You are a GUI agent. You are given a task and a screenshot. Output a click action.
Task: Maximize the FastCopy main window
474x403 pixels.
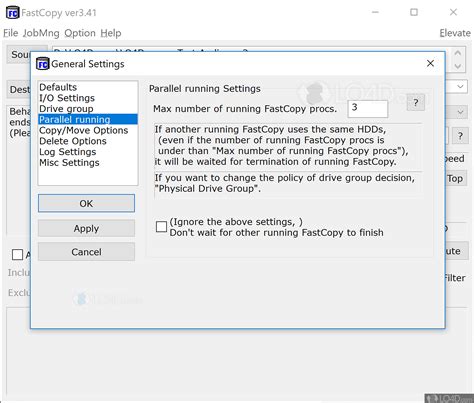pyautogui.click(x=414, y=12)
